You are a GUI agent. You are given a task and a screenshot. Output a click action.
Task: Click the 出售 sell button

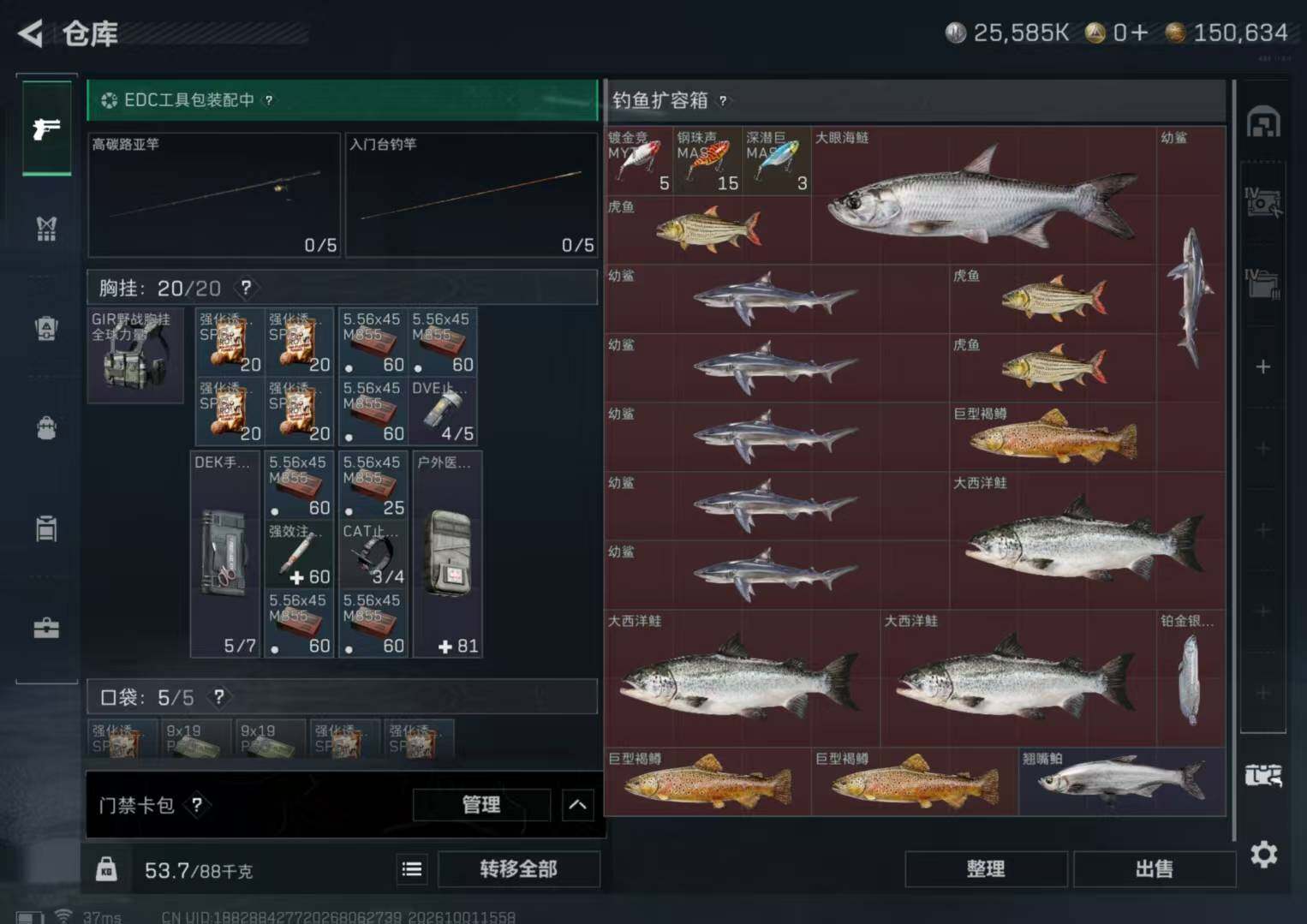(x=1154, y=869)
